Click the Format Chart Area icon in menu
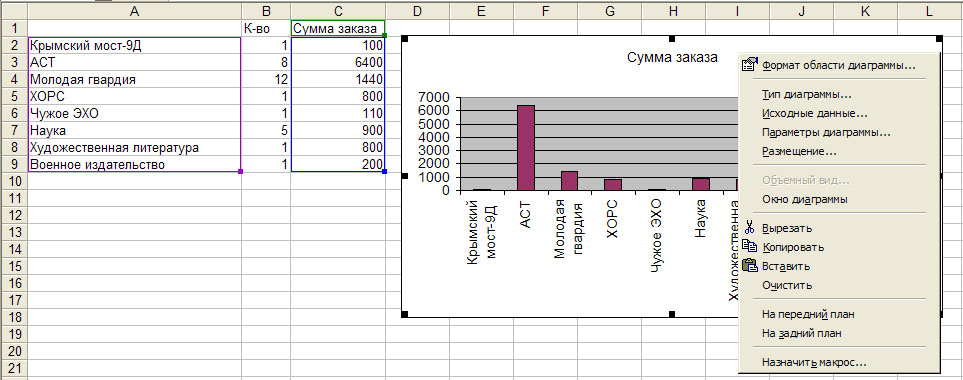963x380 pixels. [x=749, y=65]
